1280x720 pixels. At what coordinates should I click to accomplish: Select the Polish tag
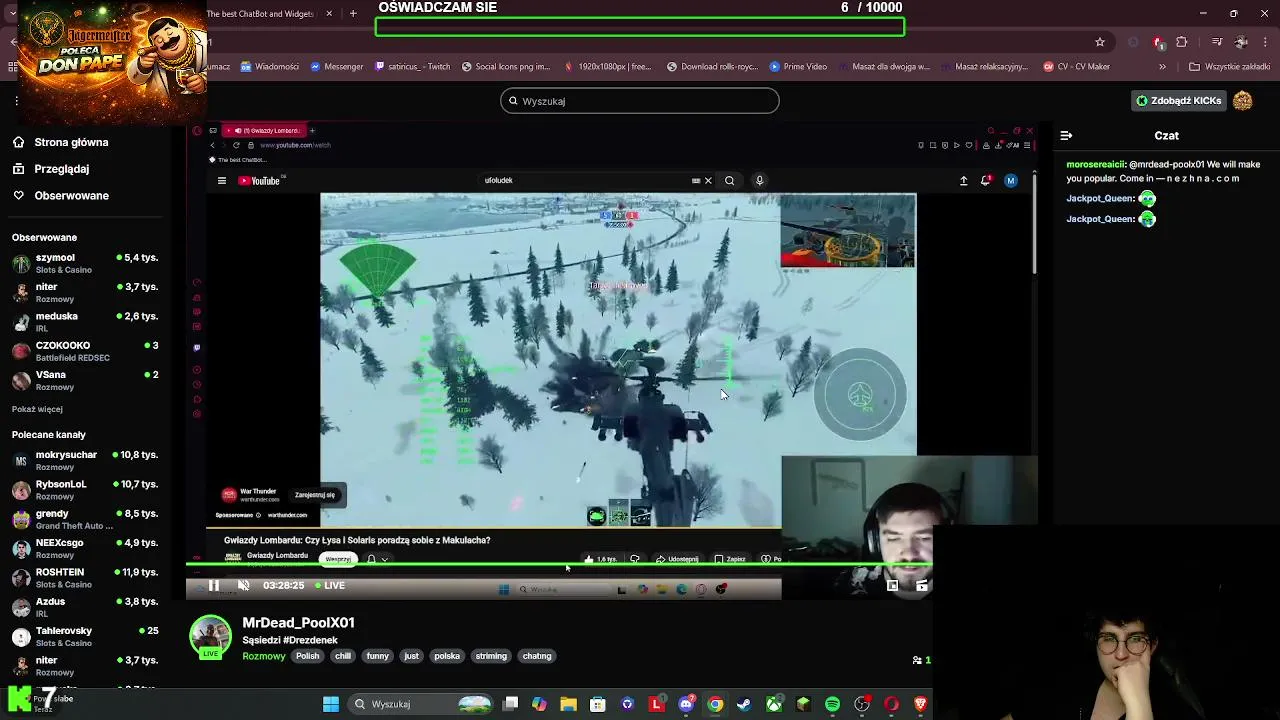pos(307,656)
